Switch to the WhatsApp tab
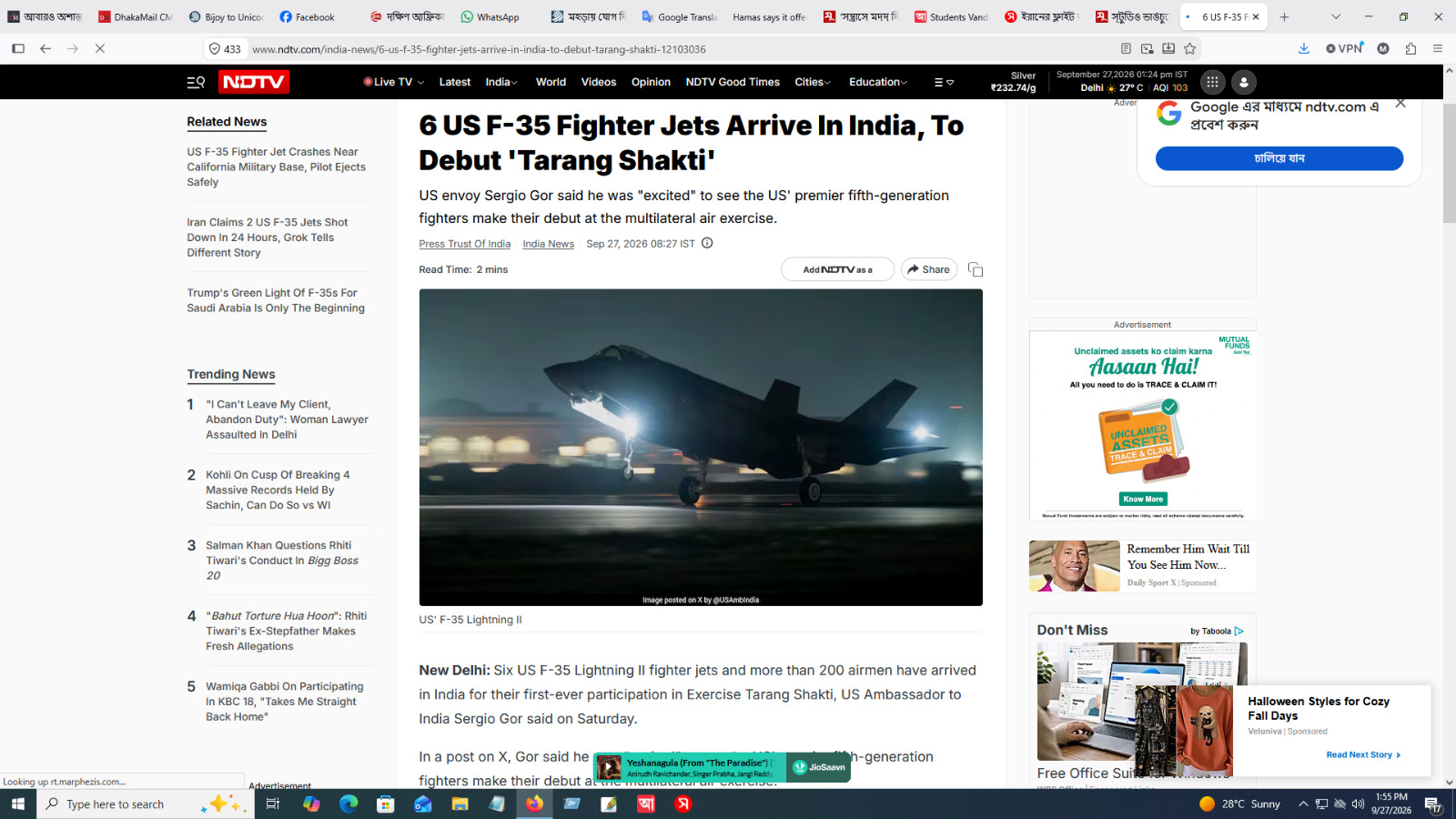Screen dimensions: 1456x819 [496, 16]
